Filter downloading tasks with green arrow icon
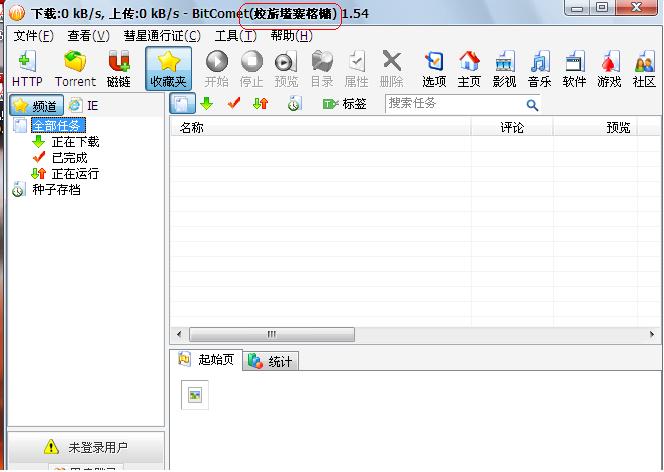Viewport: 664px width, 472px height. [x=207, y=103]
